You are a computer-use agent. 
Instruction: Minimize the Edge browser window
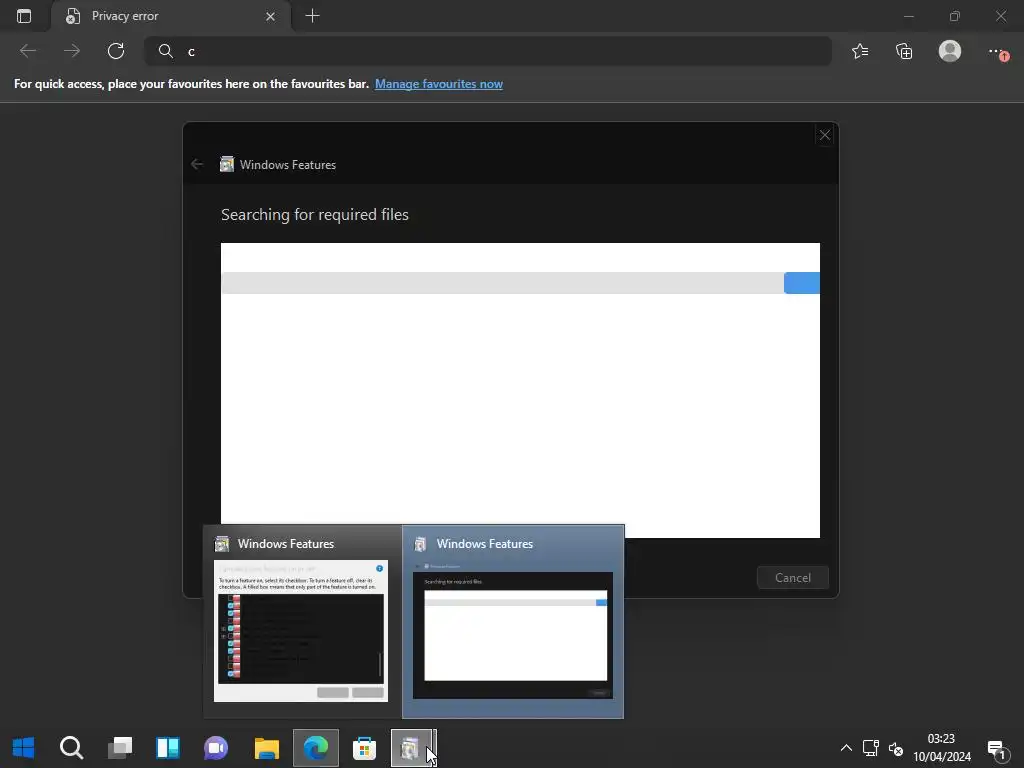(908, 16)
